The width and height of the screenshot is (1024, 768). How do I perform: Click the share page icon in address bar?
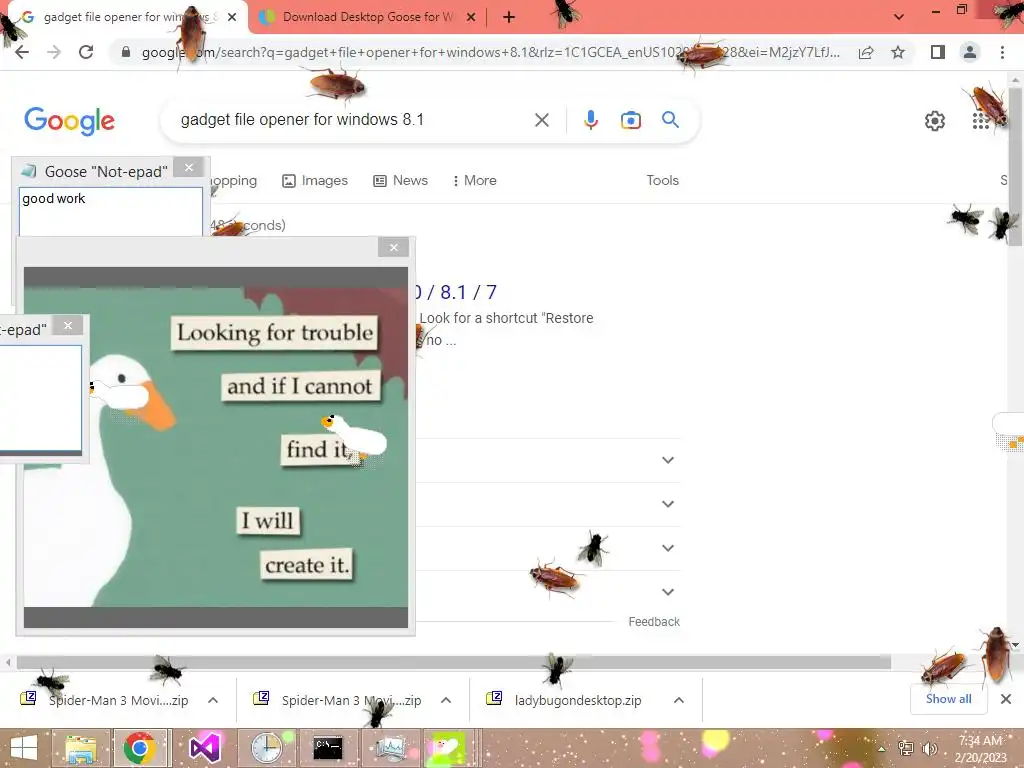coord(866,52)
